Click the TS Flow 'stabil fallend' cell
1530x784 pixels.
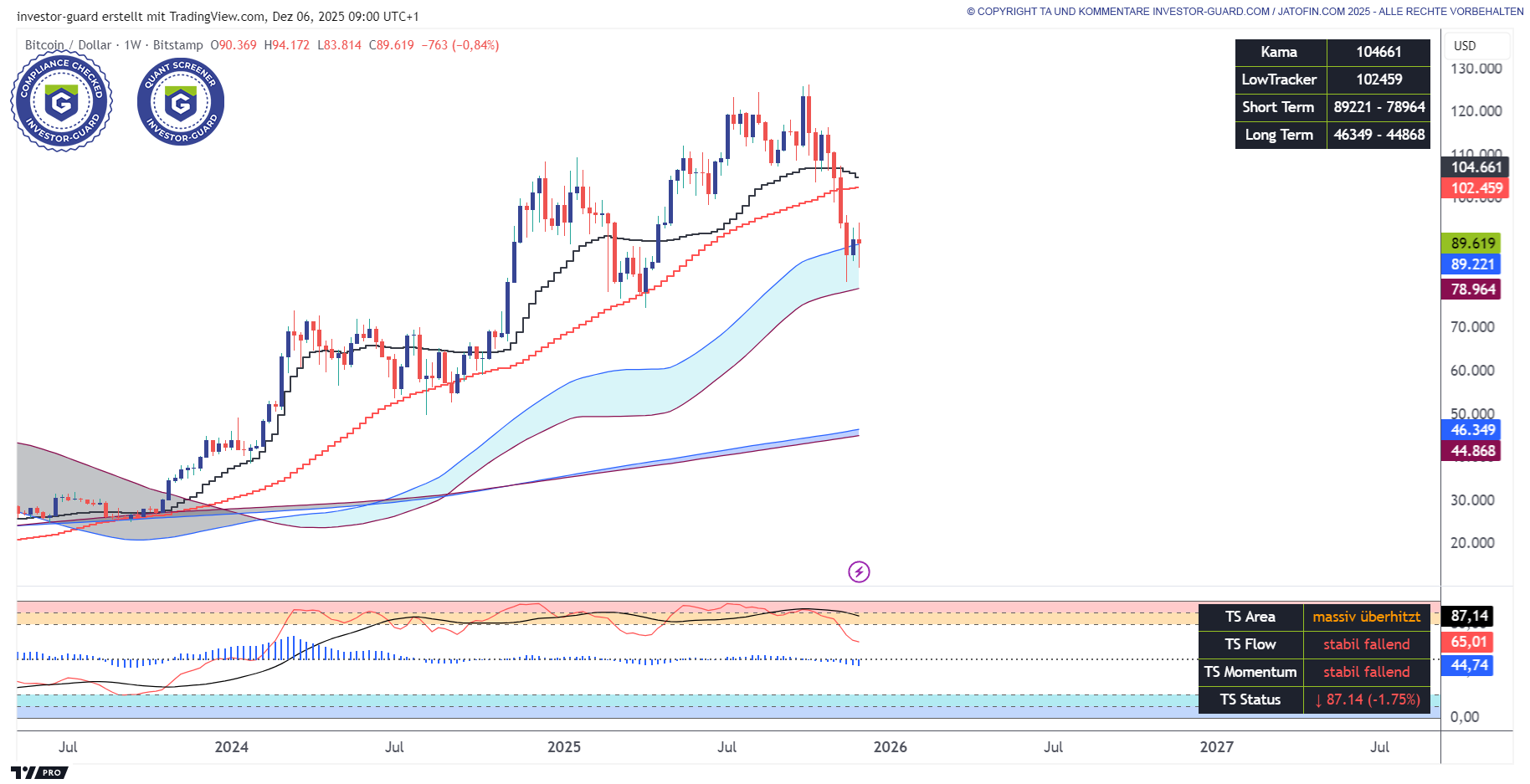pos(1366,644)
